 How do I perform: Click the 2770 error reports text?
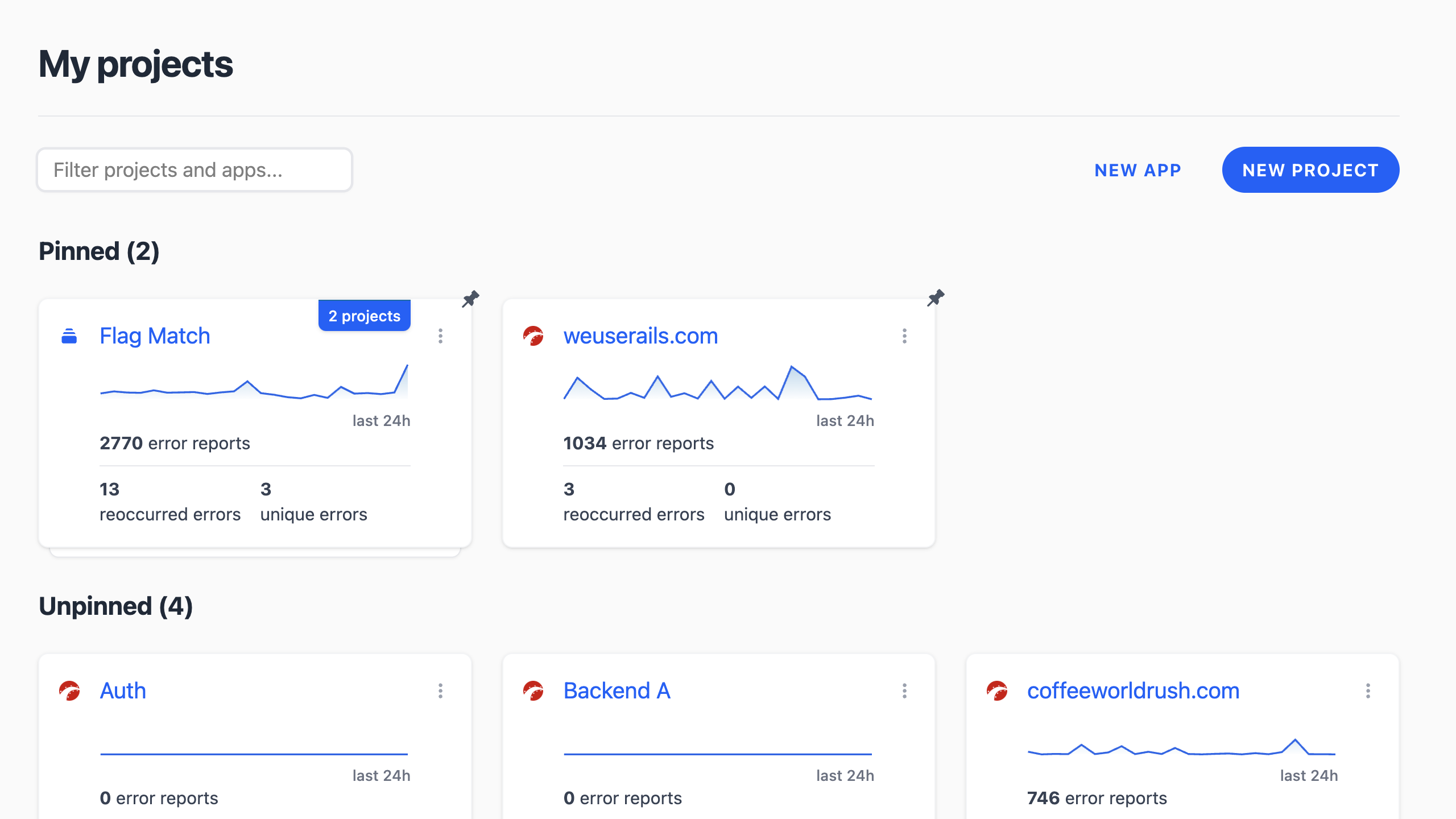pos(175,443)
